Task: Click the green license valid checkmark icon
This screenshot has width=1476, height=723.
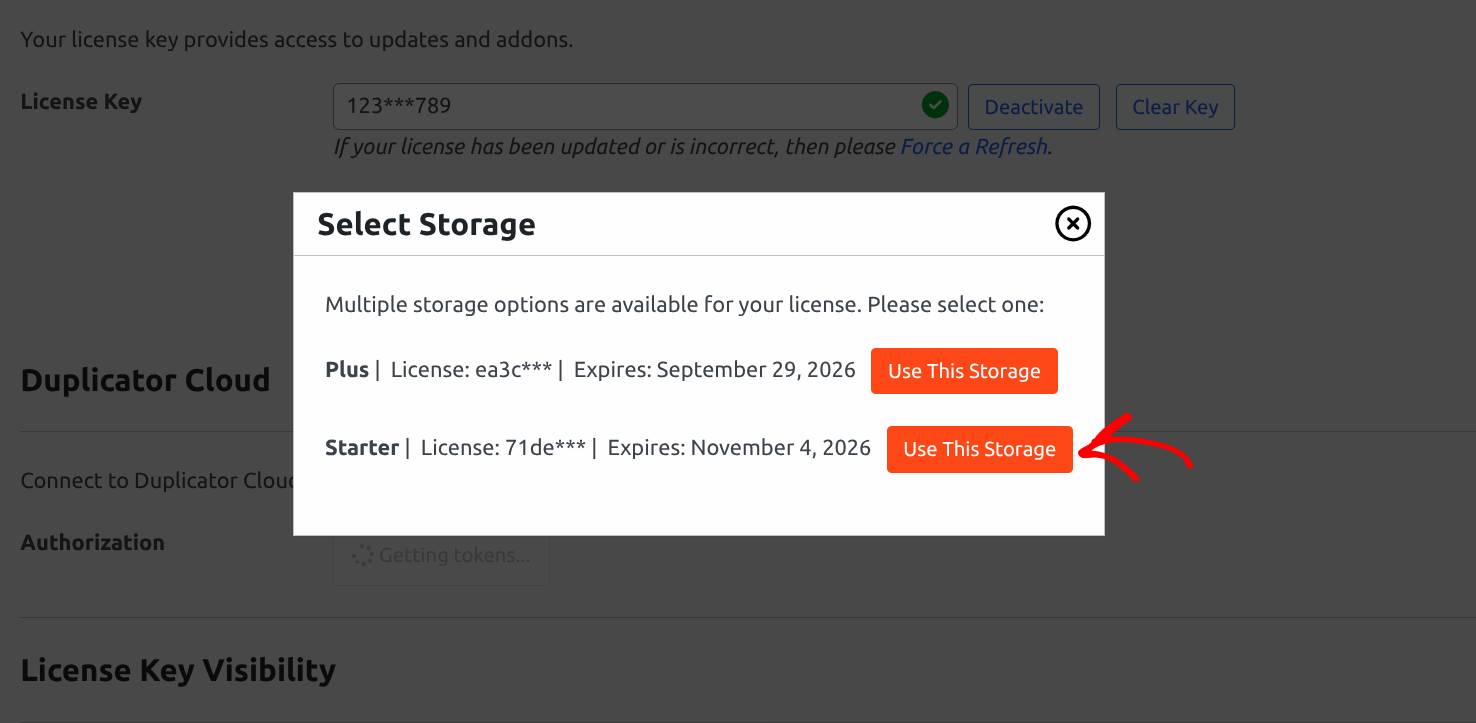Action: [x=935, y=105]
